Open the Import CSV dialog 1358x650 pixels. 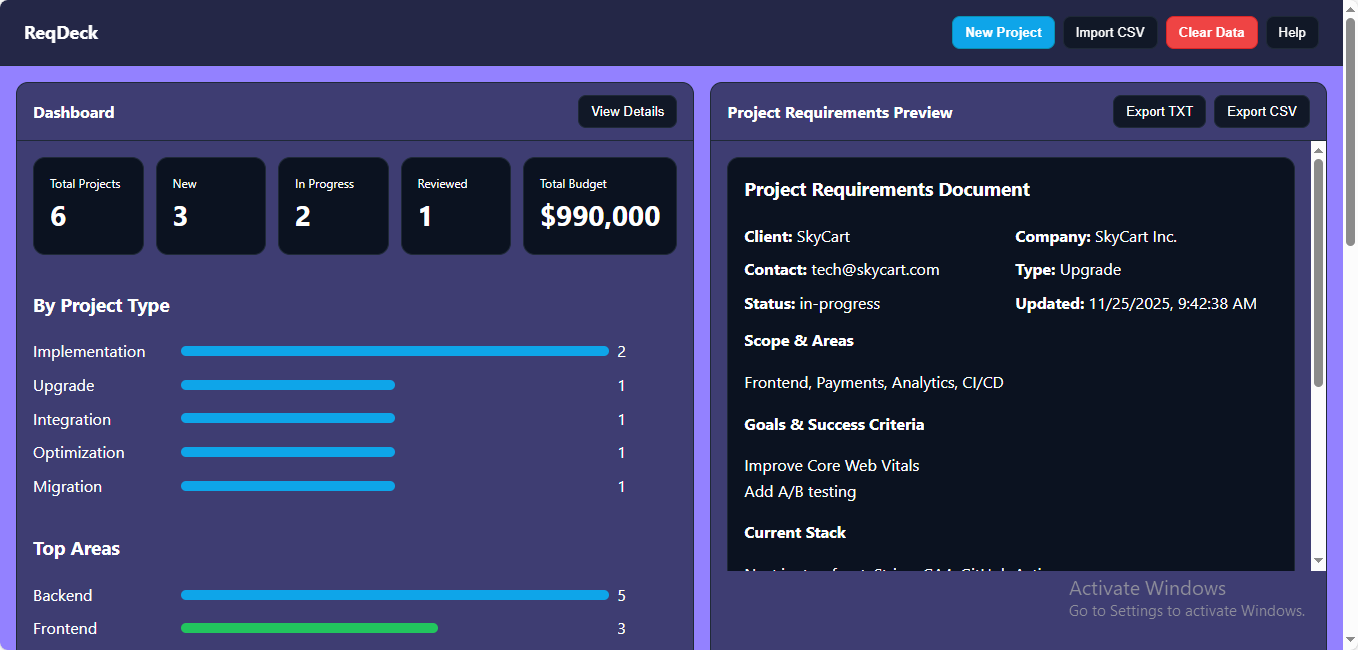(1110, 32)
